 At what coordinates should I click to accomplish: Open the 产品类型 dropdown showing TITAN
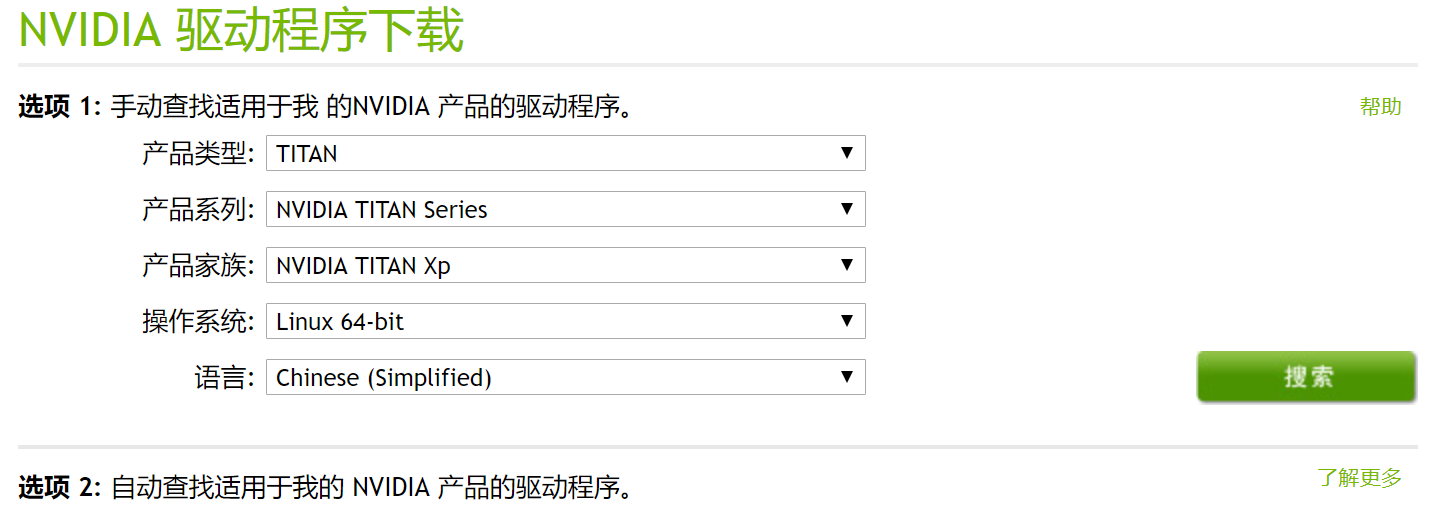coord(565,154)
